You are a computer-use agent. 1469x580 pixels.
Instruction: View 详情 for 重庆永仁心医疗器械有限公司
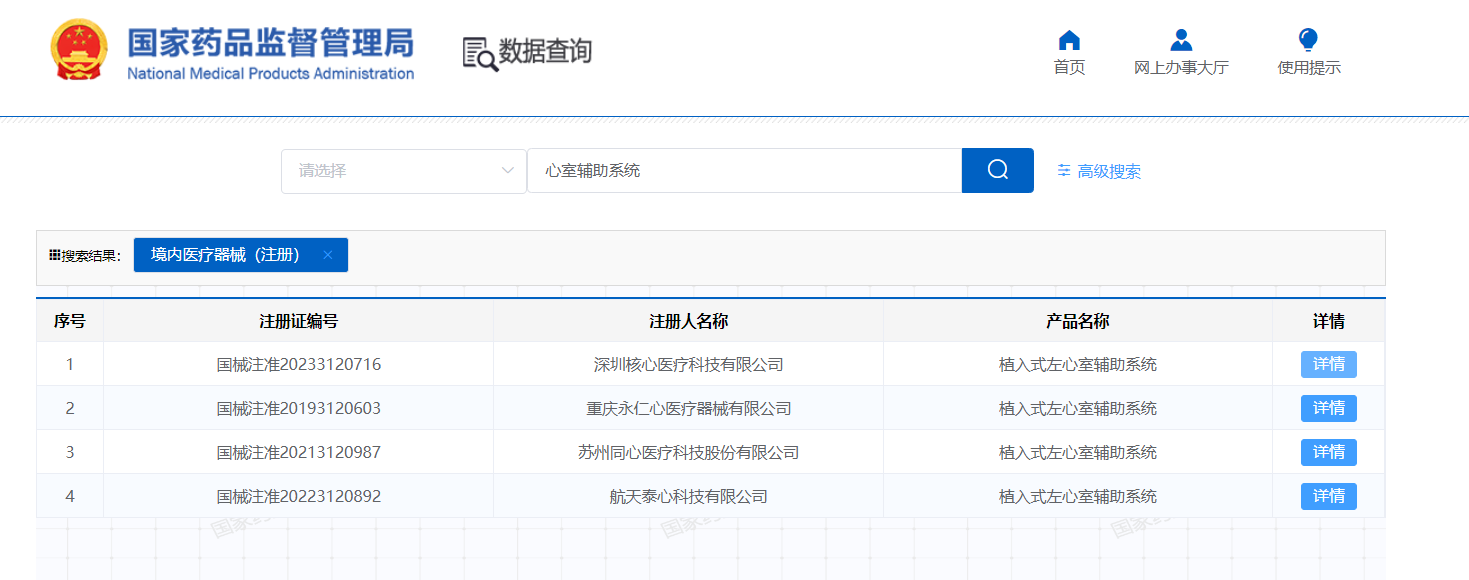pyautogui.click(x=1328, y=408)
